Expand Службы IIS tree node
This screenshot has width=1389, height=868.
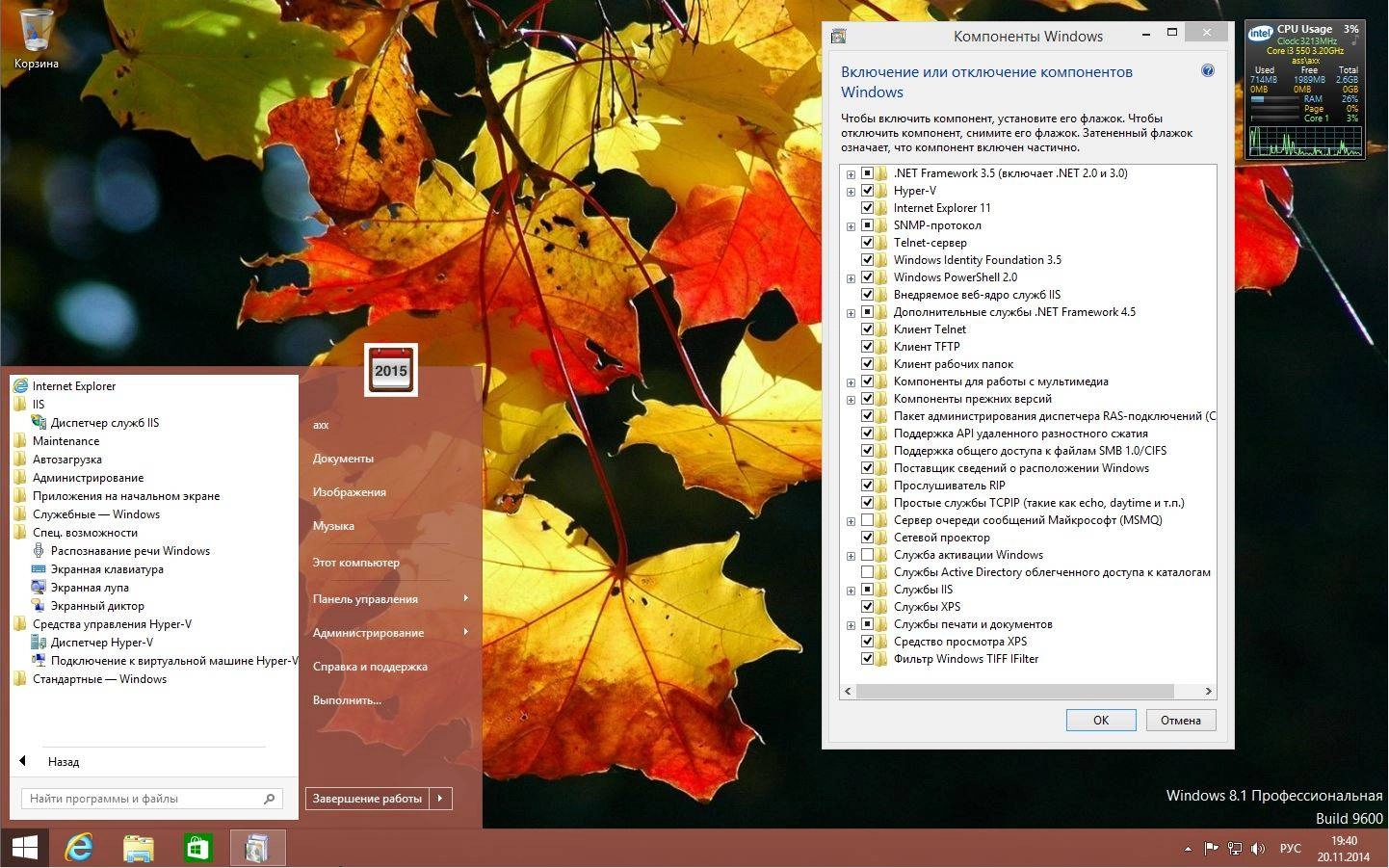click(x=851, y=591)
